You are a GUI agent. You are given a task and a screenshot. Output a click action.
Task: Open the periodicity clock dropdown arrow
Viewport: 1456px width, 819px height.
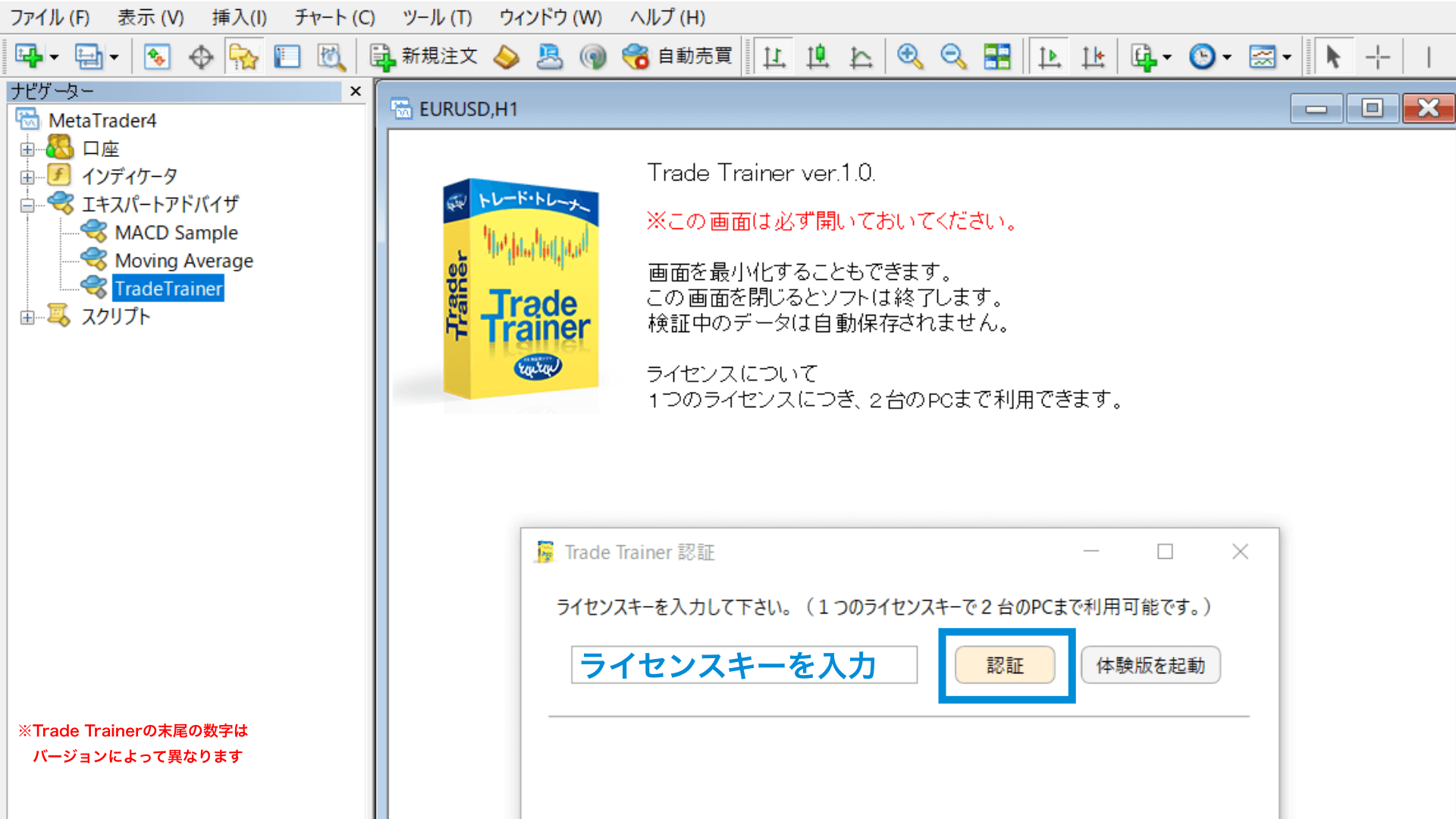1226,57
